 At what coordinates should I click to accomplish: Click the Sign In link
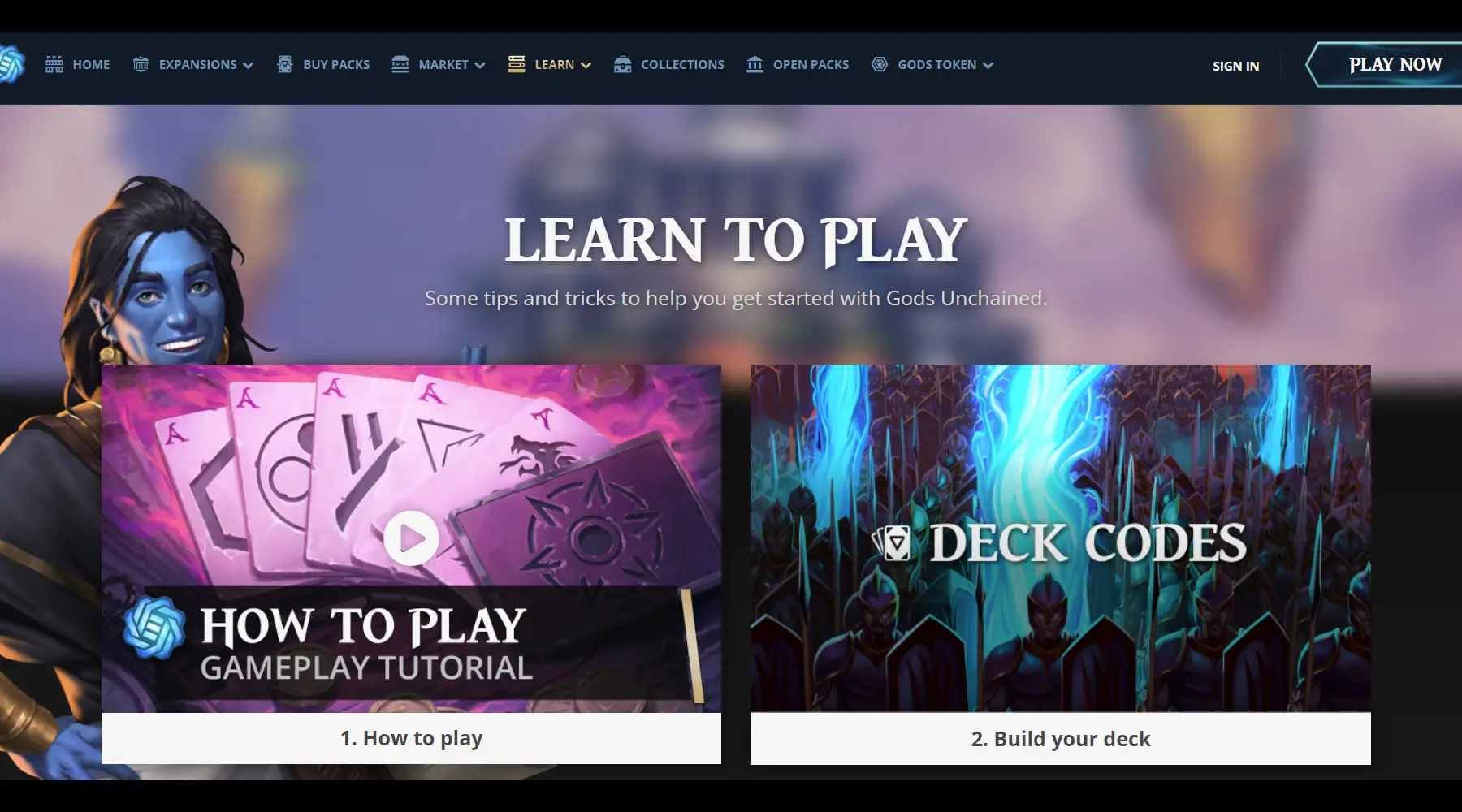1235,66
